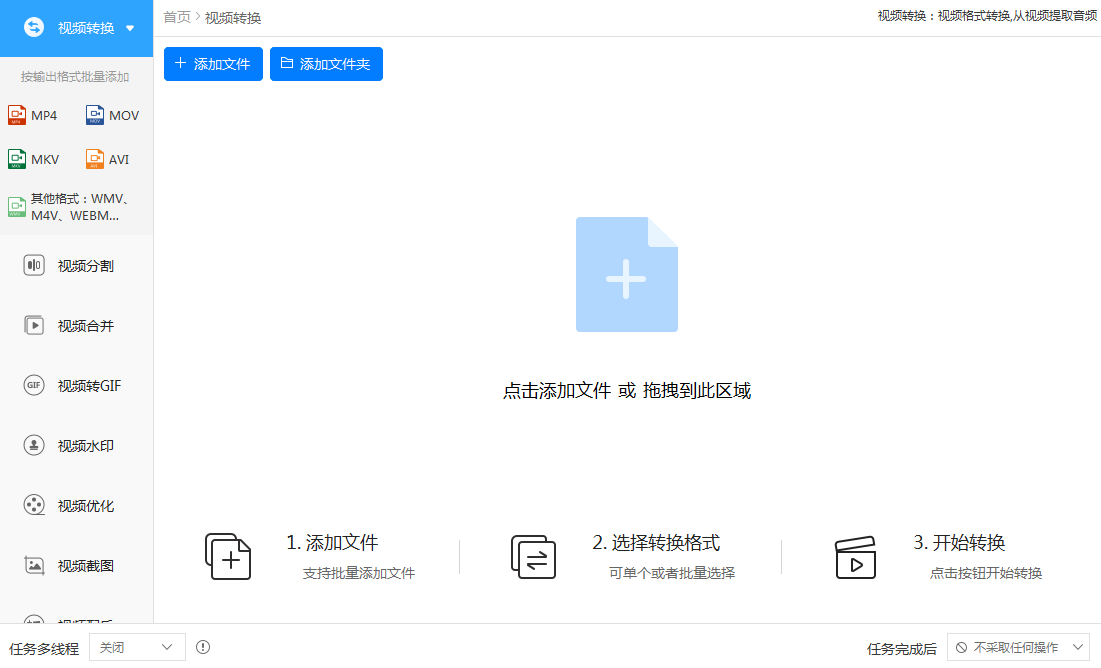The height and width of the screenshot is (668, 1101).
Task: Click 可单个或者批量选择 description text
Action: (672, 573)
